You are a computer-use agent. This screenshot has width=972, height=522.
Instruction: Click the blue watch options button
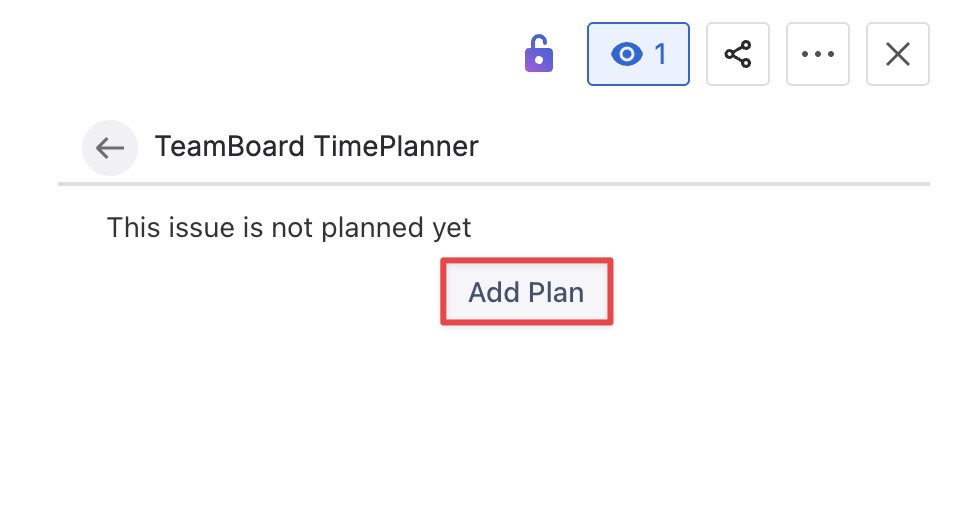click(x=638, y=54)
